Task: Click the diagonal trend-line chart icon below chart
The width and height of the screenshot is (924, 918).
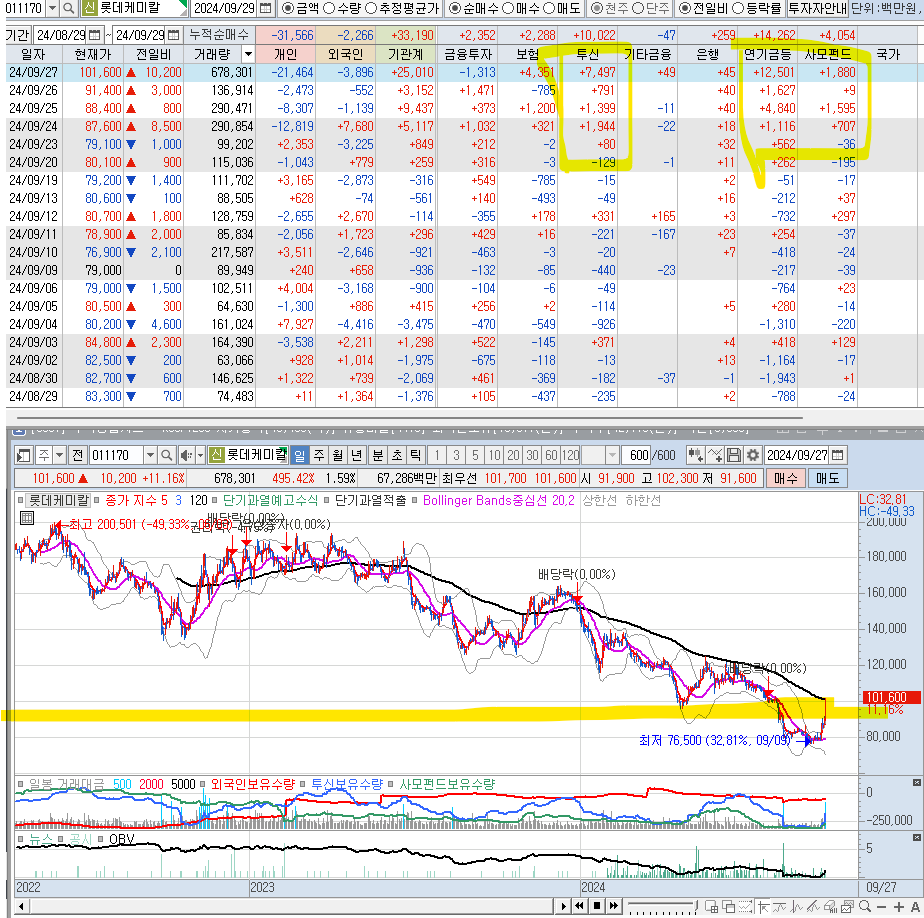Action: pos(813,906)
